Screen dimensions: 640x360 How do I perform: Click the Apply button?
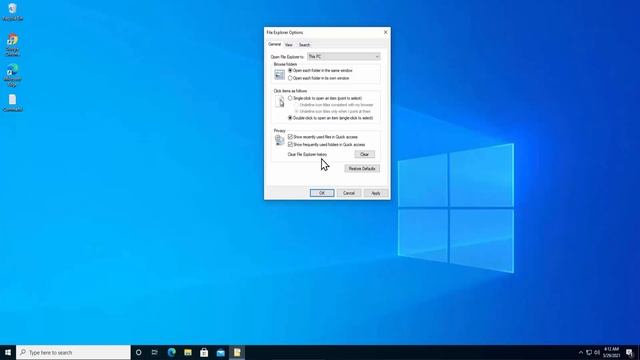click(x=376, y=193)
